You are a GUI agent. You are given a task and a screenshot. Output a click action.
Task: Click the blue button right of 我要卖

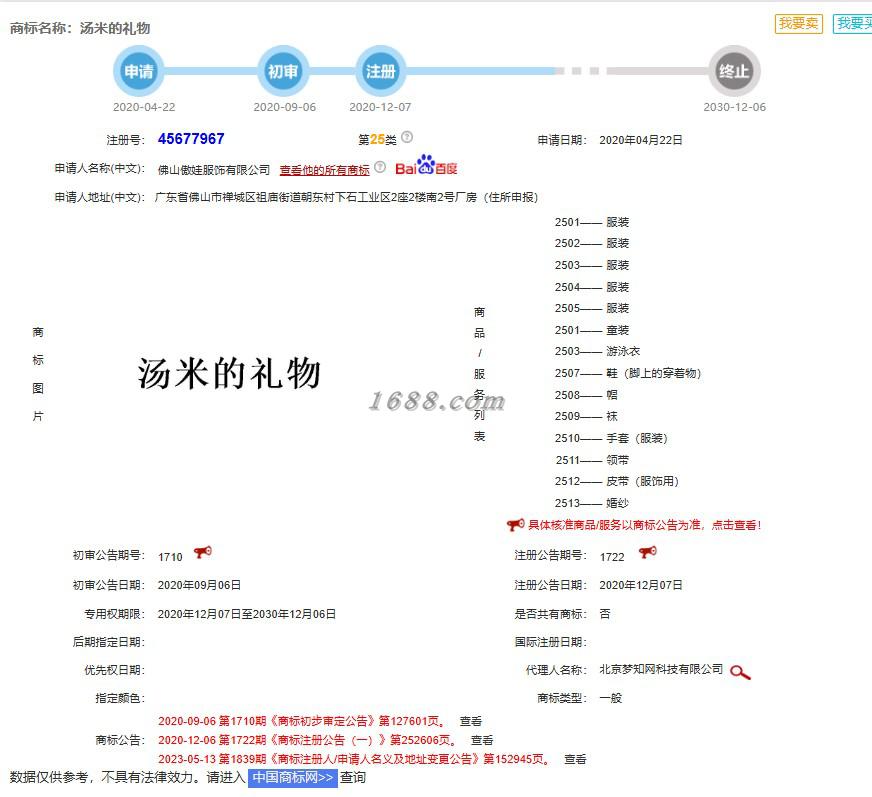[x=853, y=23]
